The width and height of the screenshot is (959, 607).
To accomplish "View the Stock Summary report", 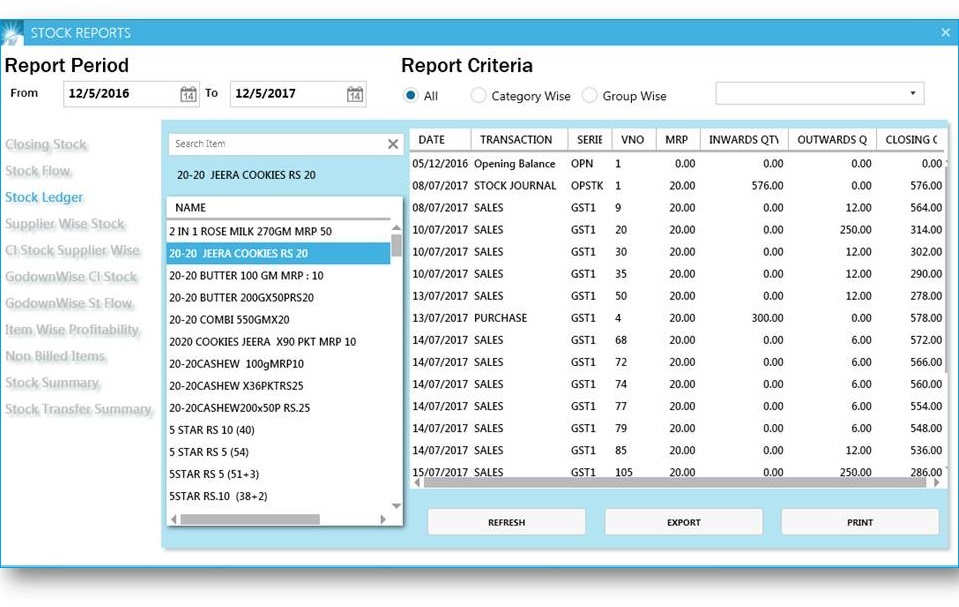I will click(x=51, y=382).
